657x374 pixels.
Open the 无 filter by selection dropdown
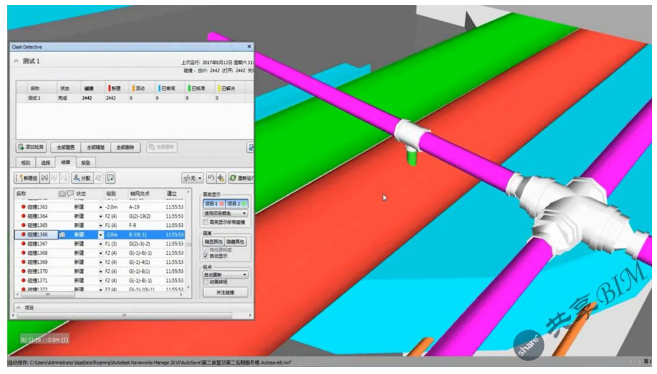(192, 178)
